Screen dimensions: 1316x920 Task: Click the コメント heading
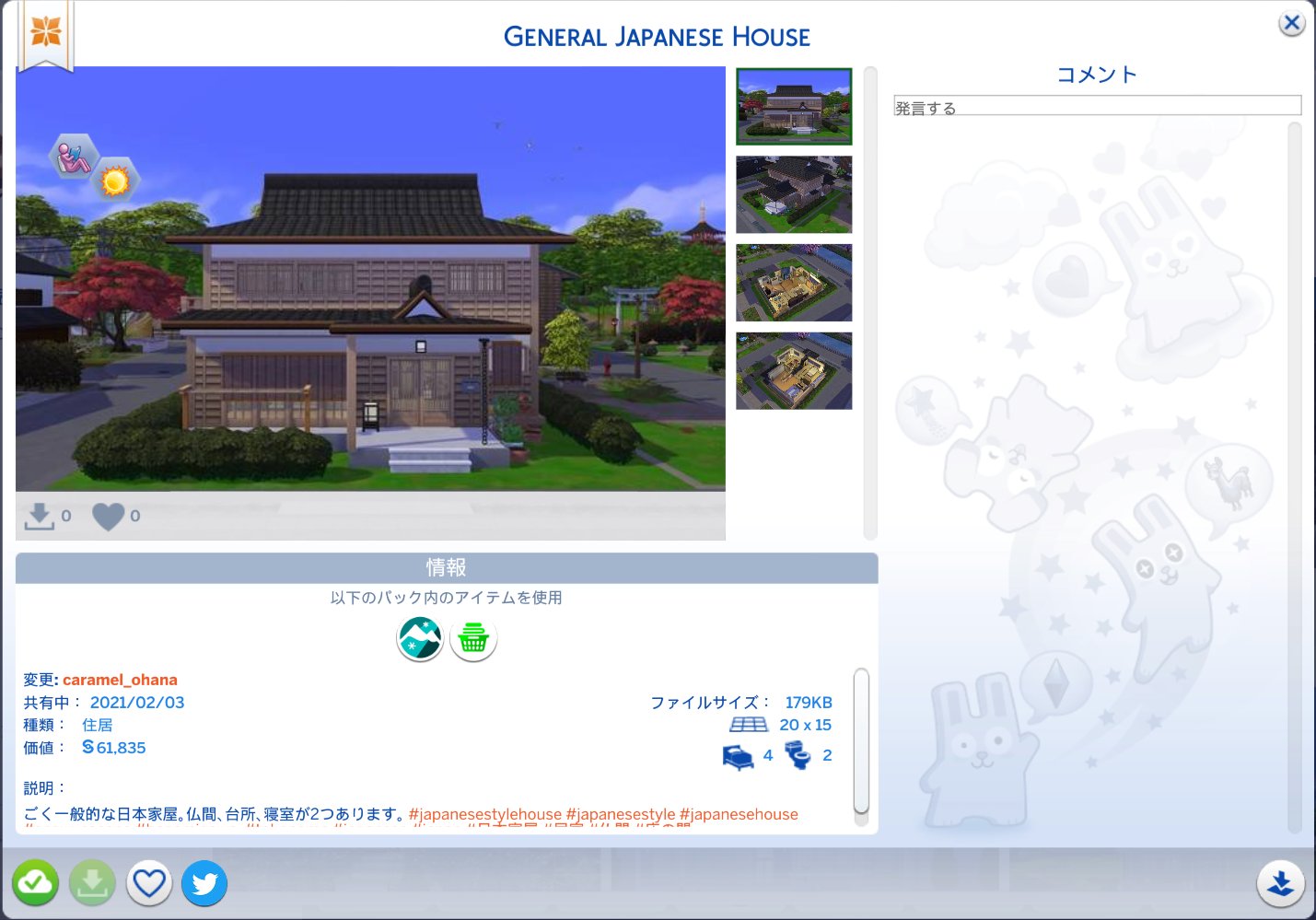coord(1097,75)
